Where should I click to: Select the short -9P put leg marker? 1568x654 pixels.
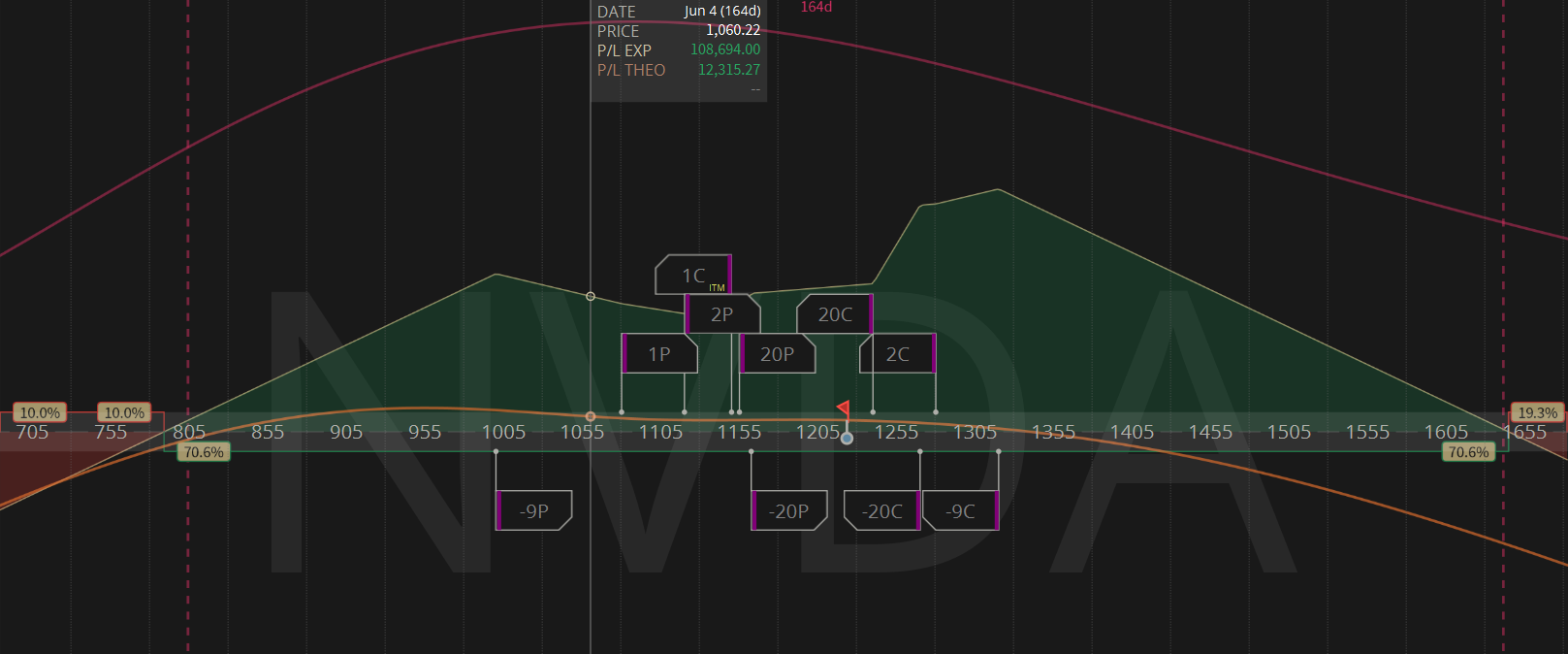point(534,510)
